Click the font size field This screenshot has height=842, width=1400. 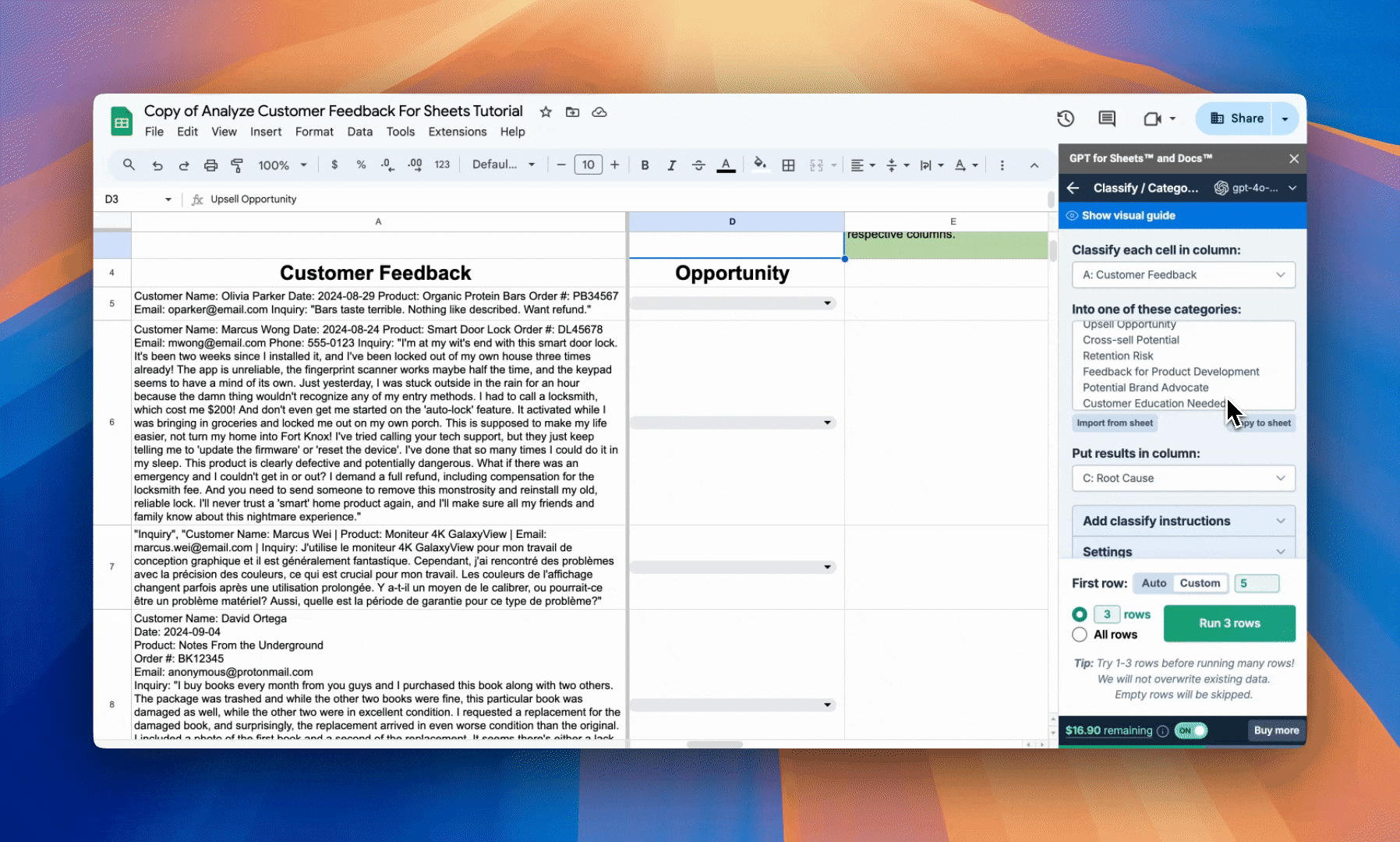click(x=588, y=165)
